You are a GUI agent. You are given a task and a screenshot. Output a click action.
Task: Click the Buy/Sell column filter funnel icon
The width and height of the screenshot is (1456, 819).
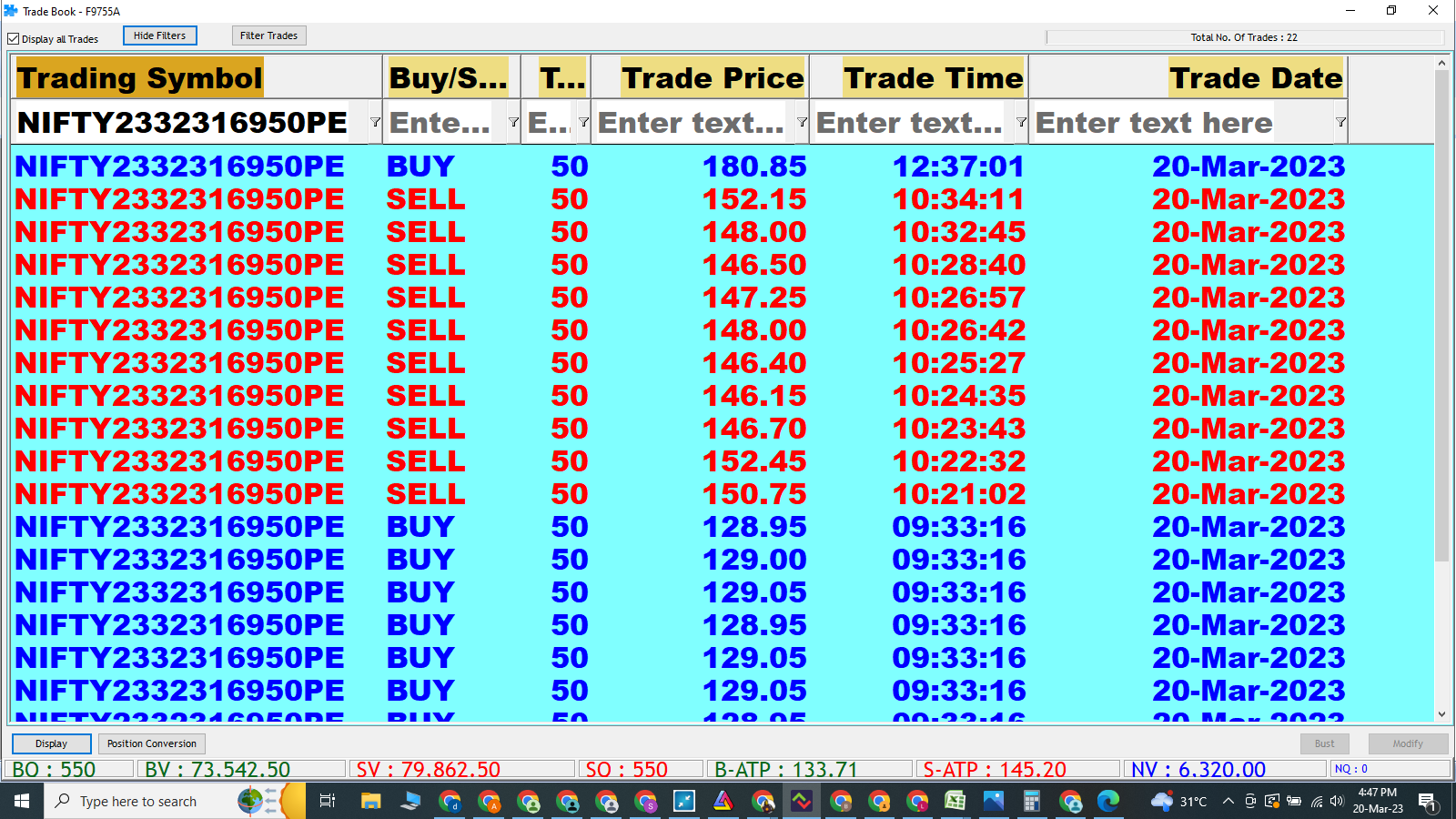point(513,123)
